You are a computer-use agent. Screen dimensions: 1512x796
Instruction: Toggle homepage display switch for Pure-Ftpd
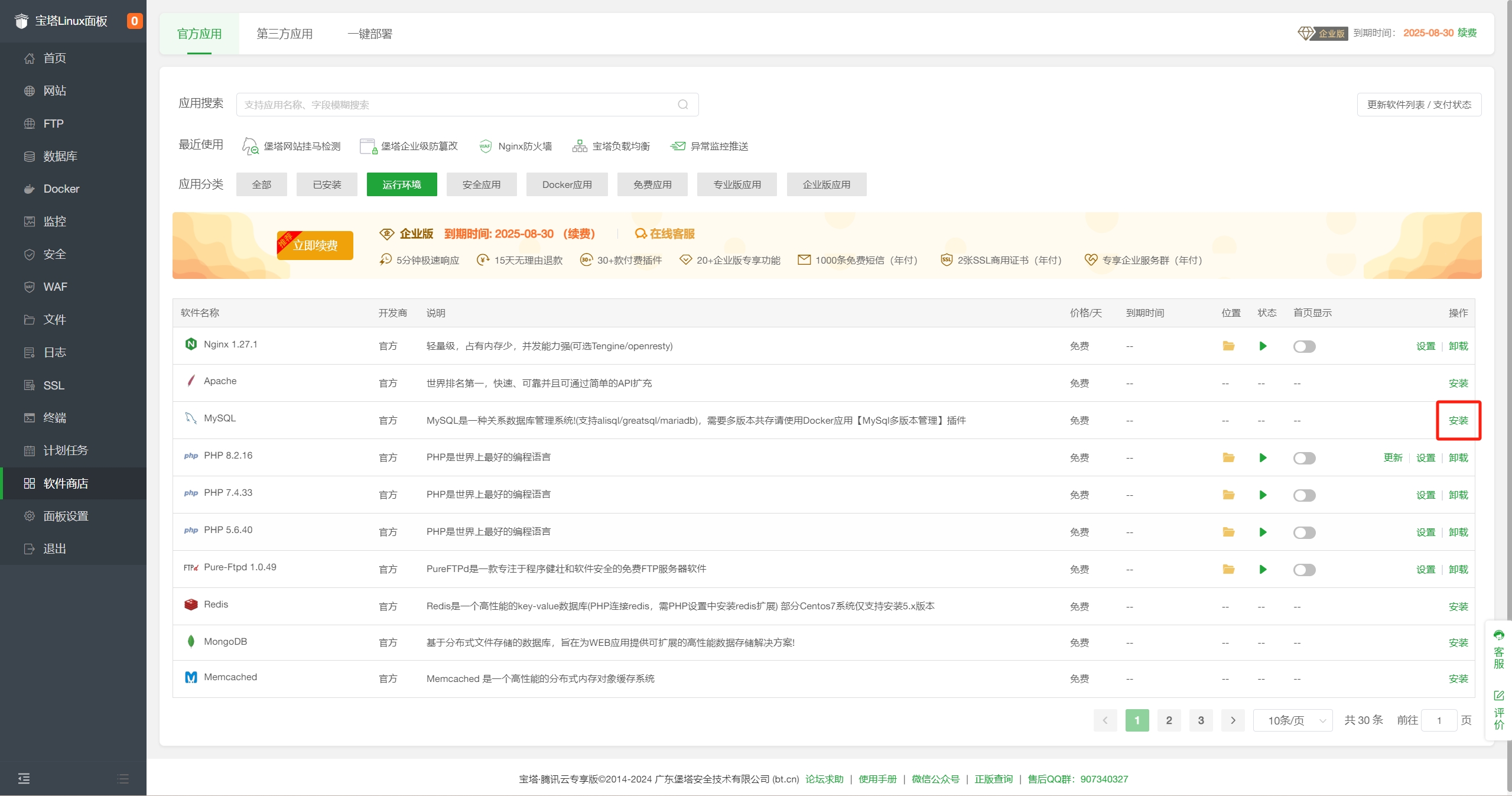pos(1304,570)
